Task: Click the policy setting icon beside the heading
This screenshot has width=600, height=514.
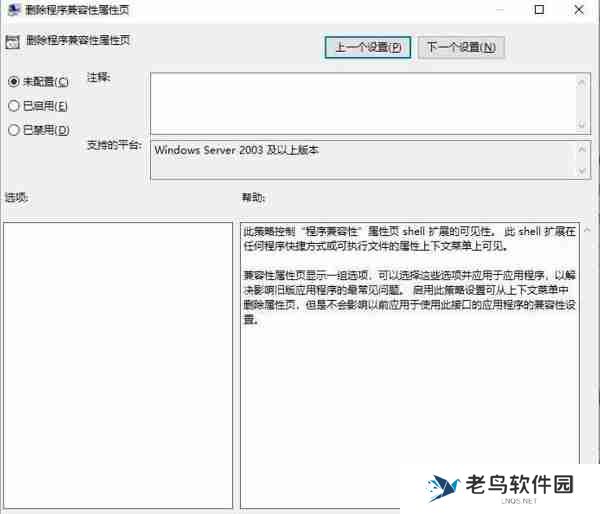Action: click(x=13, y=42)
